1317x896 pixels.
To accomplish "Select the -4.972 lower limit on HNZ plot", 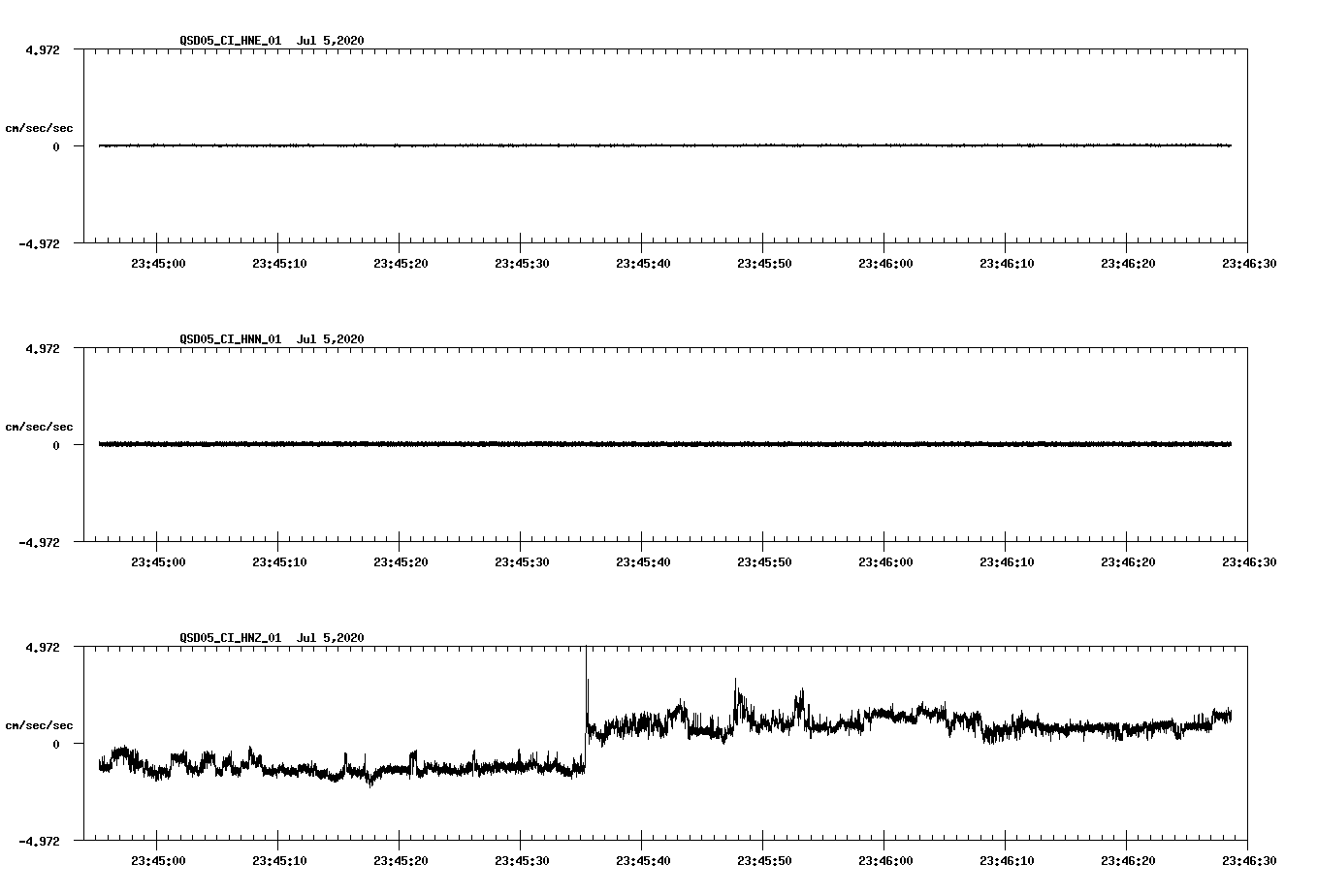I will click(x=39, y=841).
